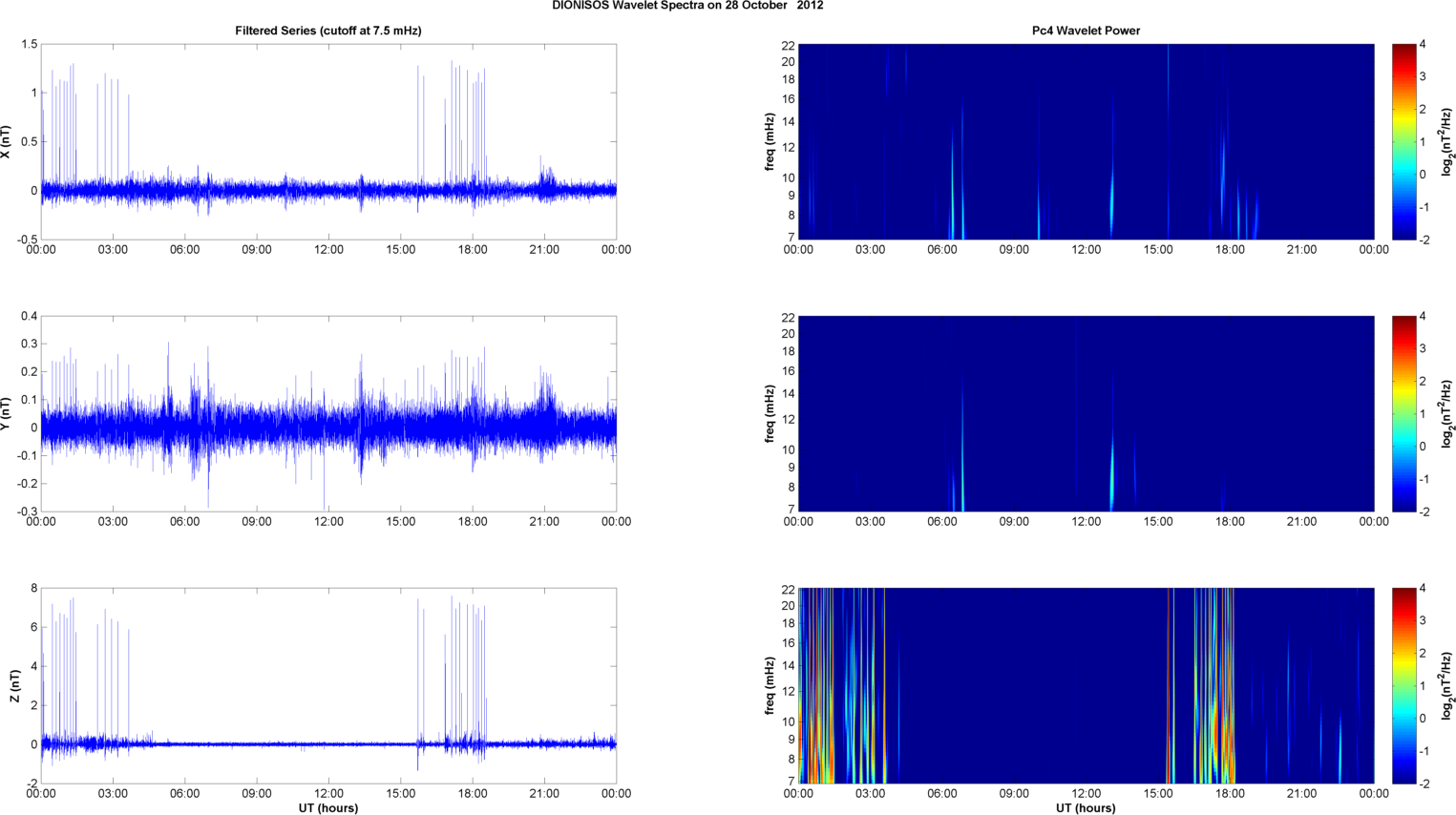Click the bottom-right Z component wavelet spectrogram
The width and height of the screenshot is (1456, 815).
click(x=1086, y=685)
